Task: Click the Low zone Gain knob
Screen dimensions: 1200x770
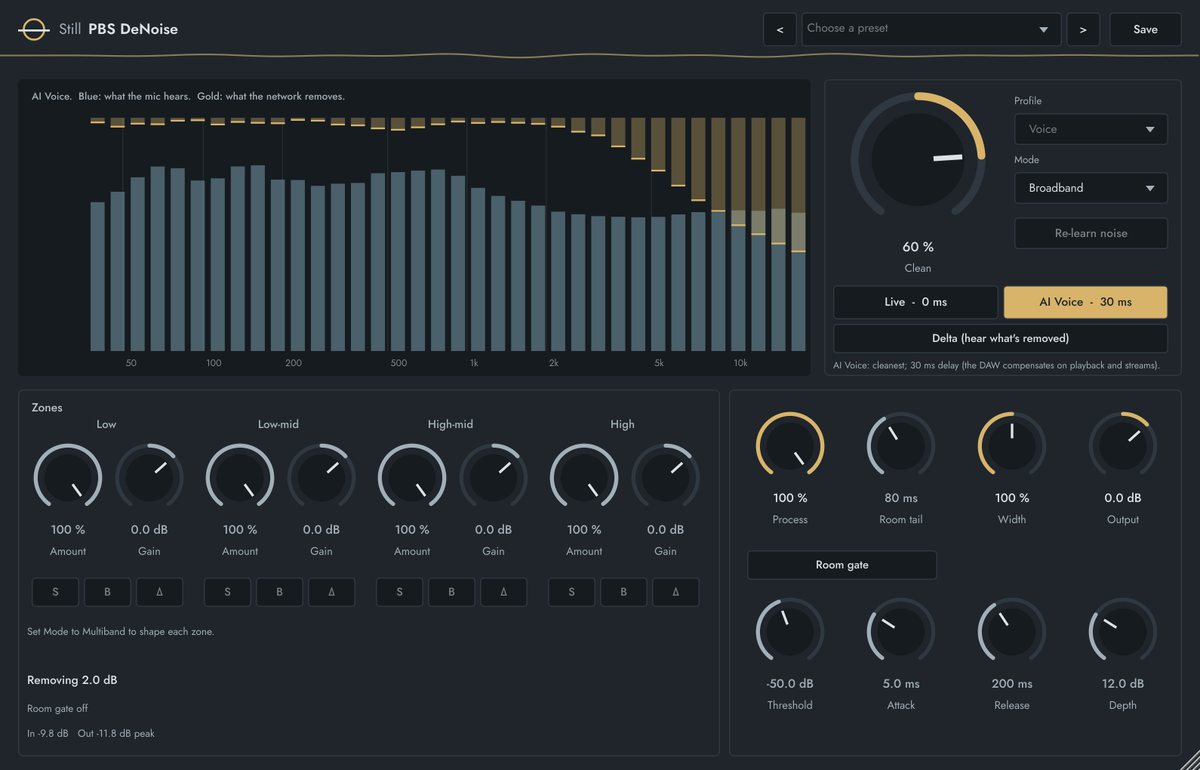Action: point(149,478)
